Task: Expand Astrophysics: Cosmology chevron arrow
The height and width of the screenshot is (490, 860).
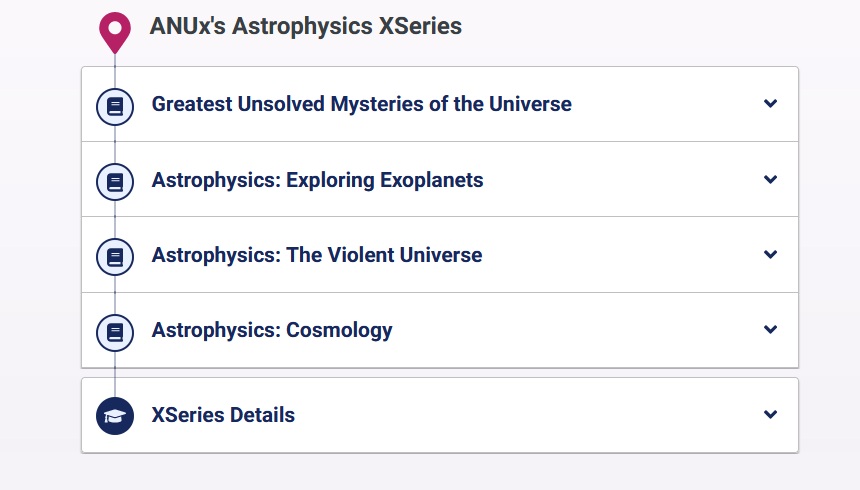Action: (770, 330)
